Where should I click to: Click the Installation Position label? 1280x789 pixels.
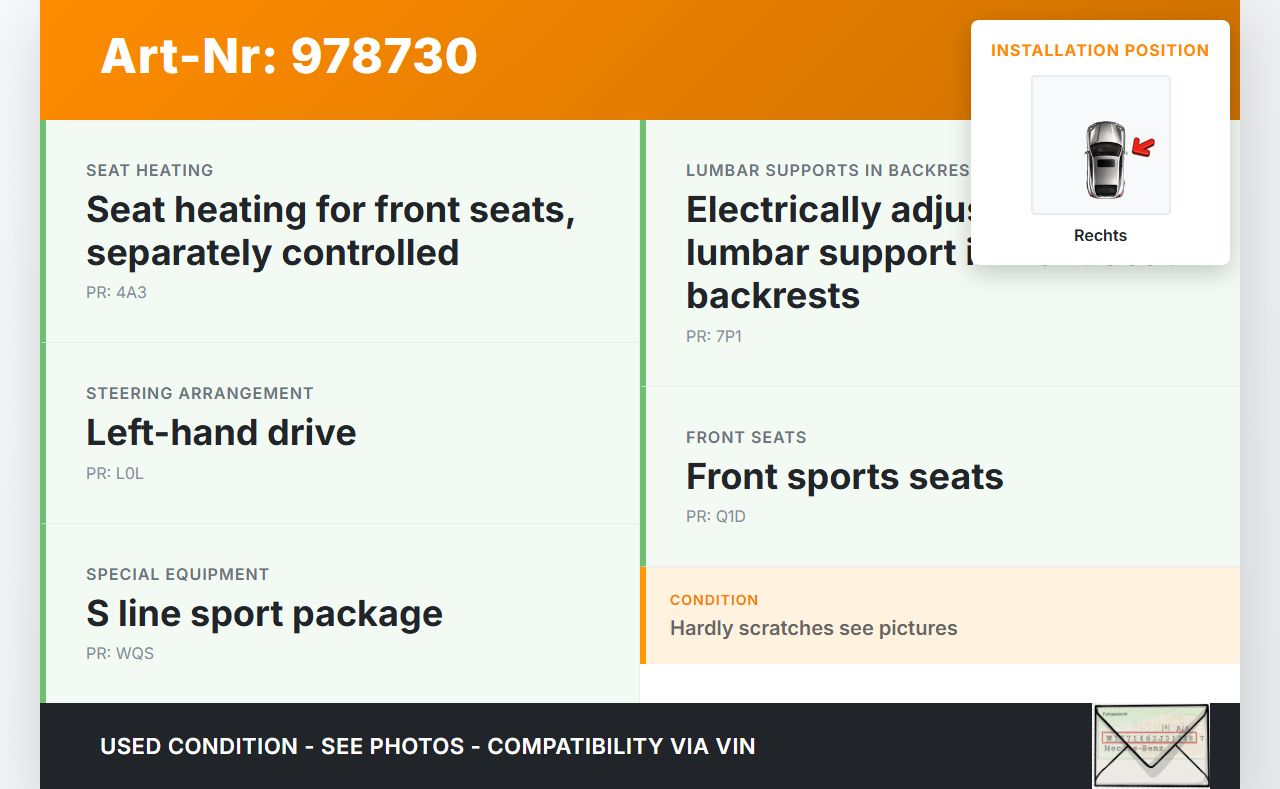coord(1100,50)
